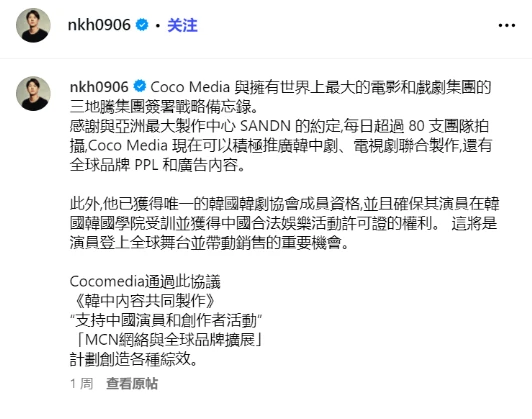The width and height of the screenshot is (532, 419).
Task: Select the word PPL in the caption
Action: tap(147, 165)
